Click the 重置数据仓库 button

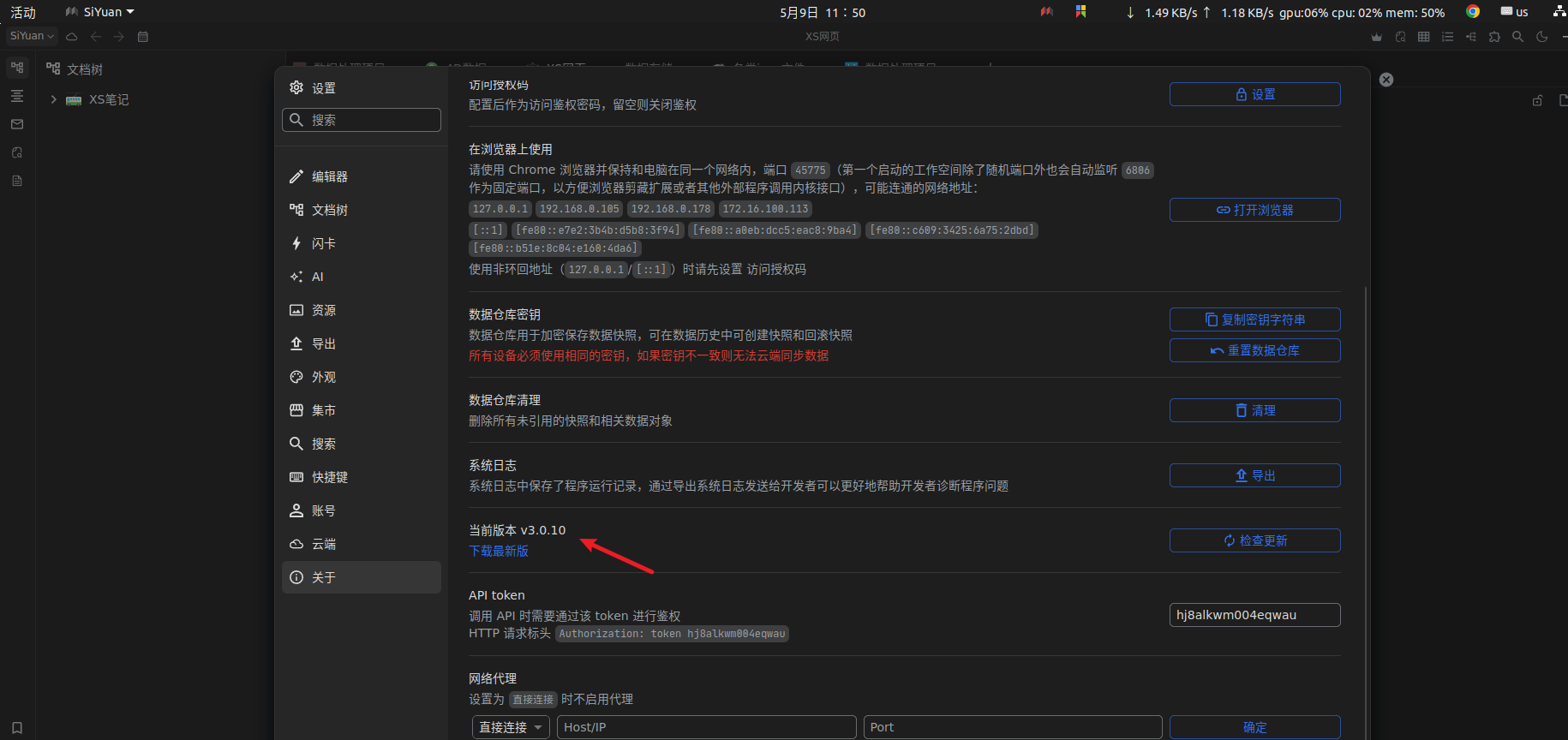[1255, 350]
